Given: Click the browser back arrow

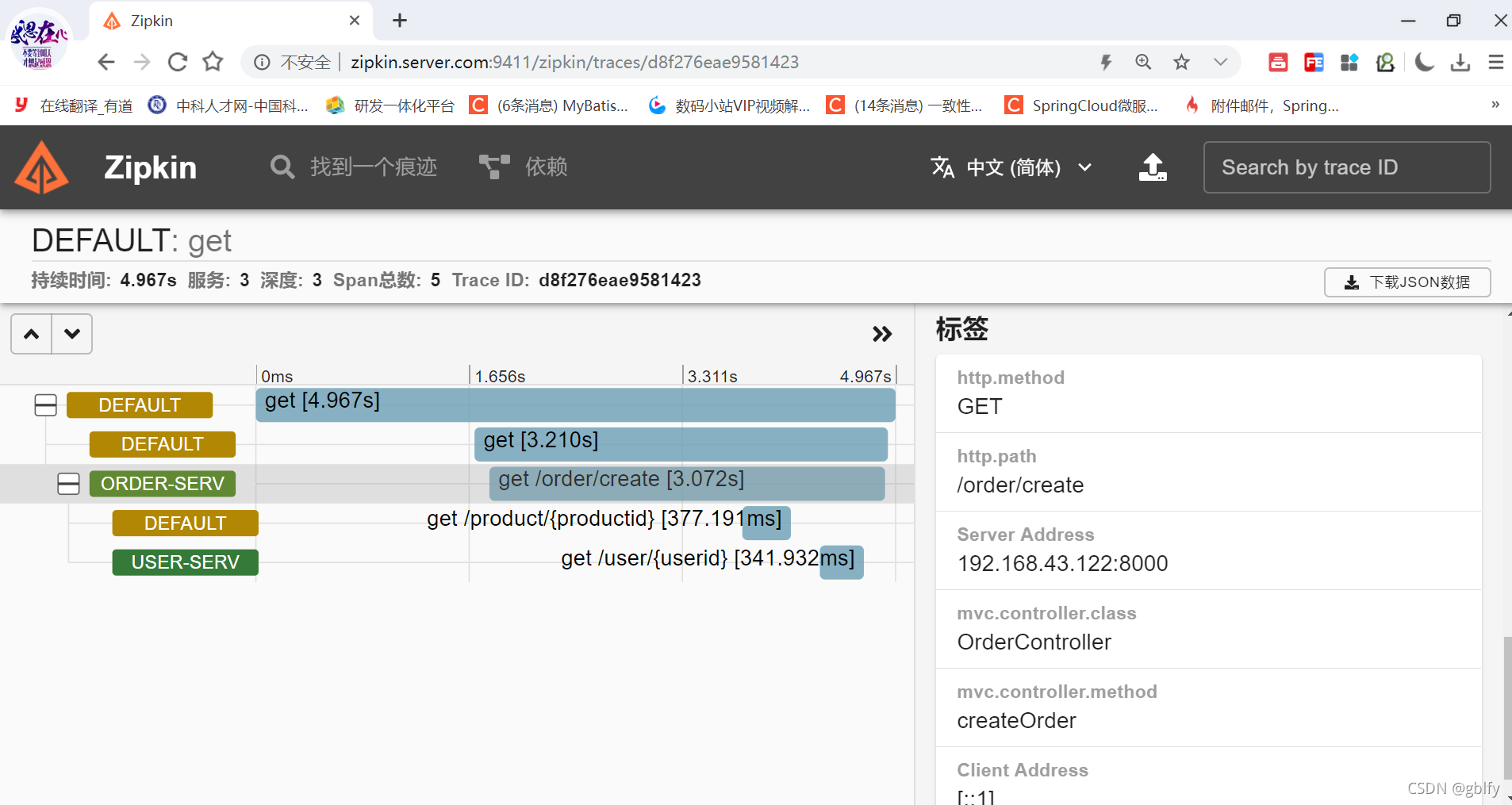Looking at the screenshot, I should click(x=106, y=62).
